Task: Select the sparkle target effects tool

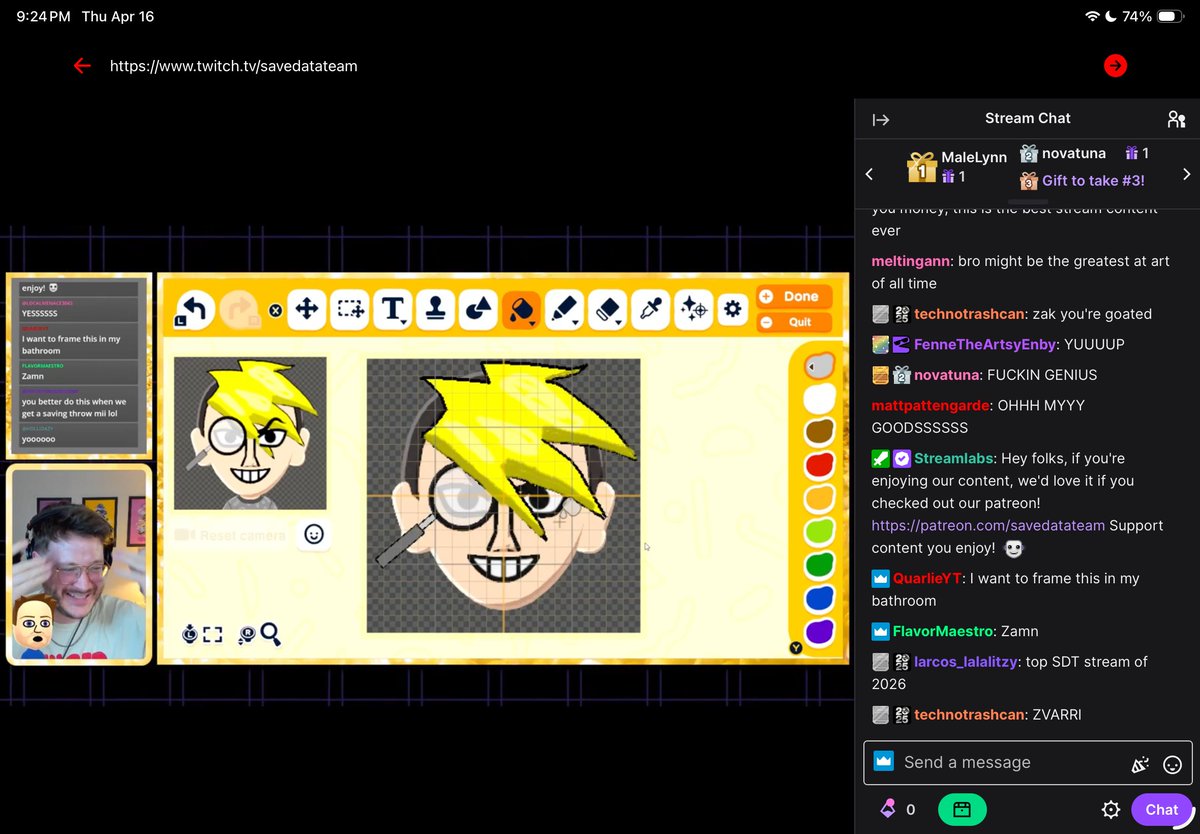Action: click(693, 309)
